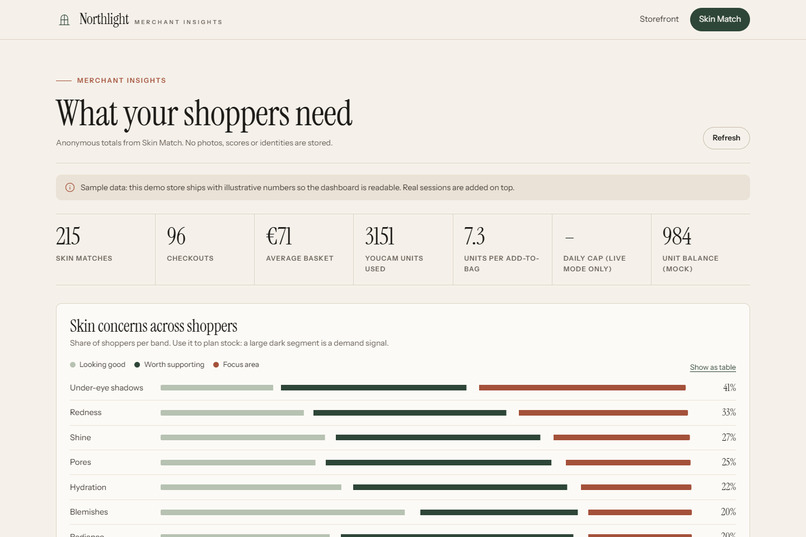
Task: Click the What your shoppers need heading
Action: point(204,114)
